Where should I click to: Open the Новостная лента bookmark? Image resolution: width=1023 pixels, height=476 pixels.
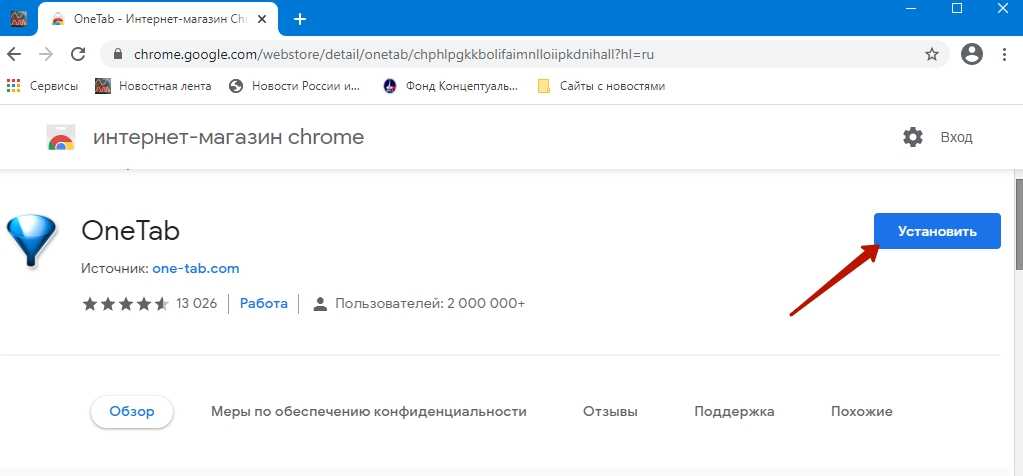[x=153, y=86]
